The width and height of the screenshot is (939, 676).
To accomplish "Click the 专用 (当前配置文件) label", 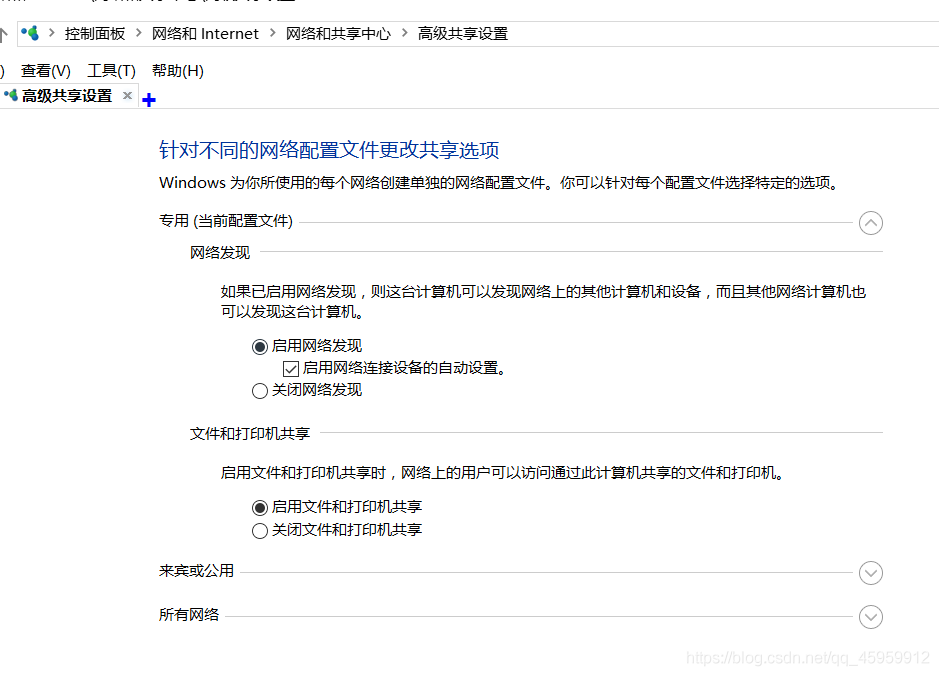I will [226, 221].
